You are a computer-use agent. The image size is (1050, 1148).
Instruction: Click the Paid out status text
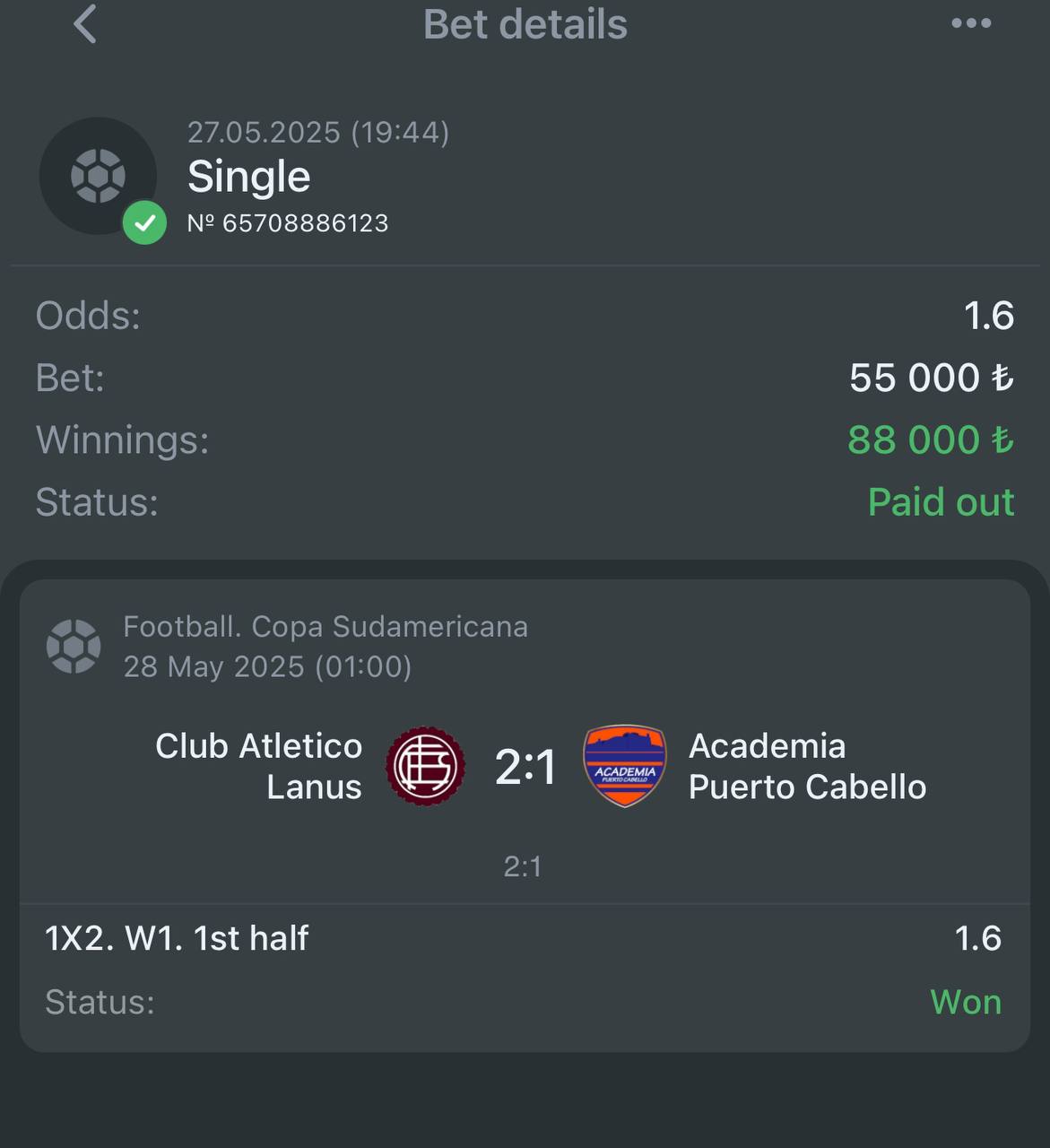(941, 501)
